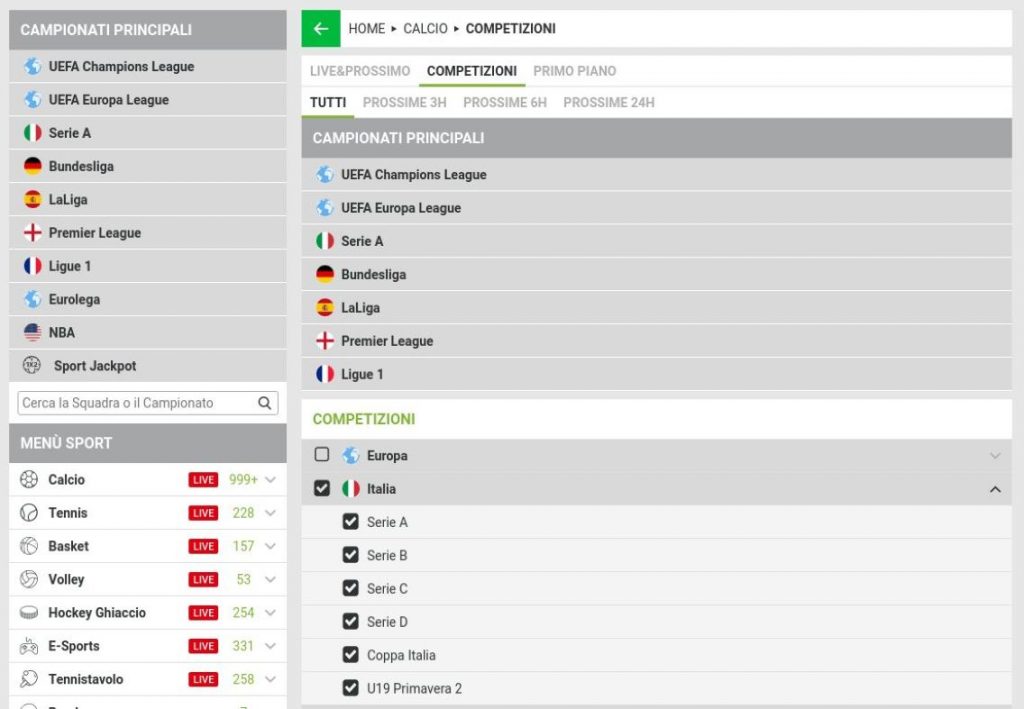
Task: Open Sport Jackpot in sidebar
Action: [x=148, y=366]
